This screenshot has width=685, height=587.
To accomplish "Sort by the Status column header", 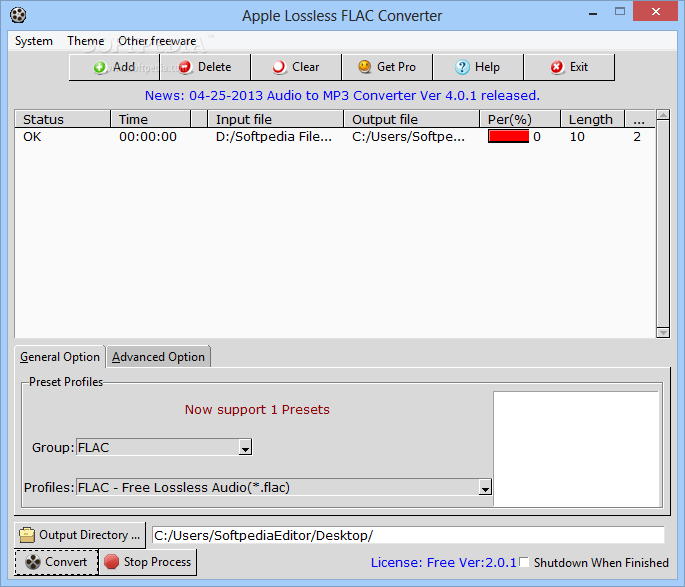I will coord(62,119).
